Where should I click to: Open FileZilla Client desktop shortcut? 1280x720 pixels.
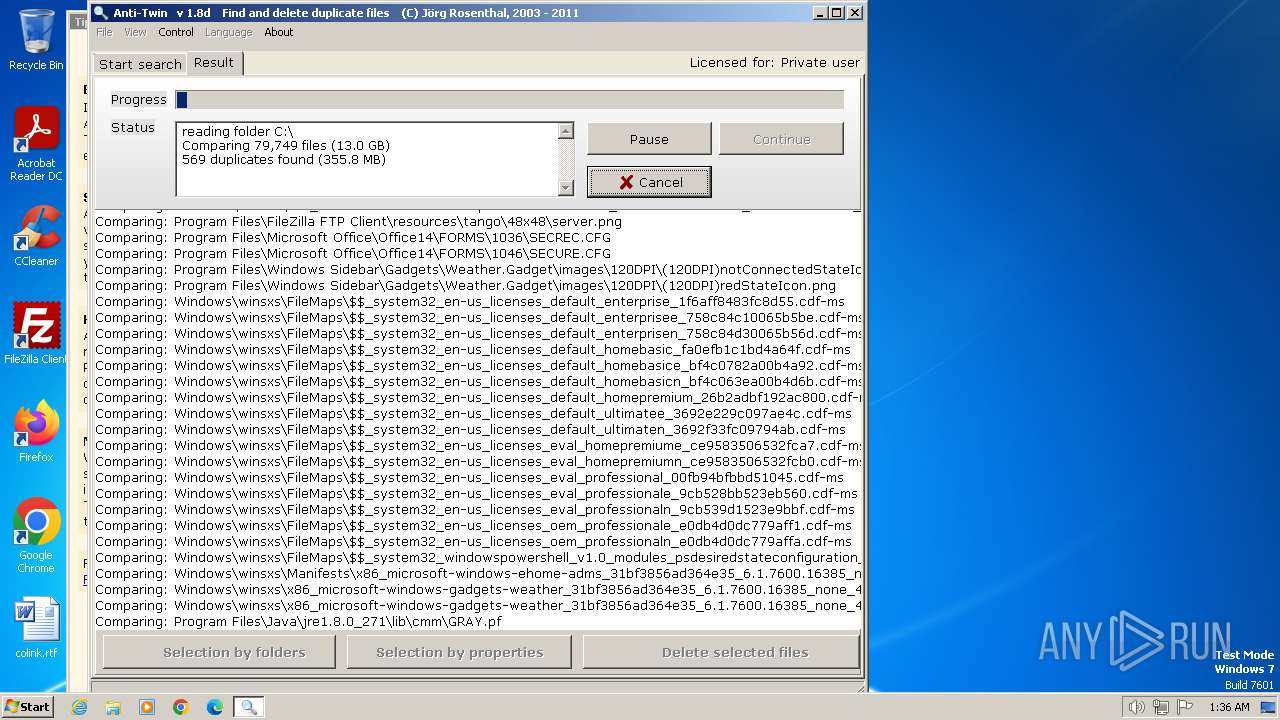tap(36, 333)
